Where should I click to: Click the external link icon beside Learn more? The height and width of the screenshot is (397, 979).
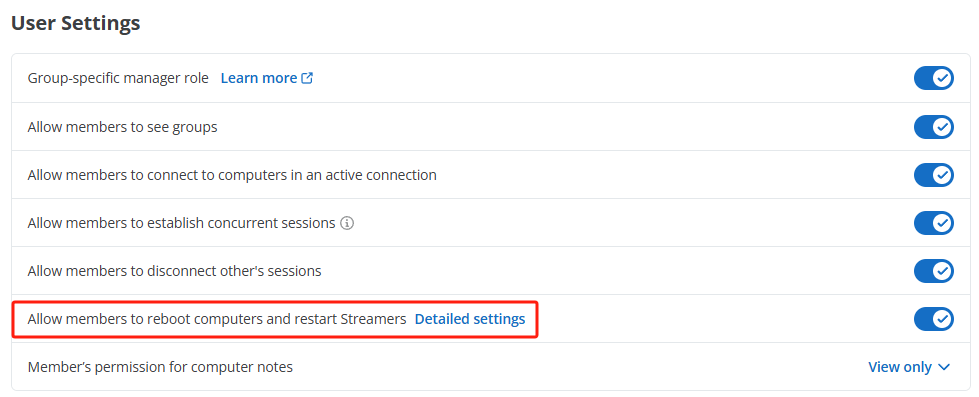(x=307, y=78)
